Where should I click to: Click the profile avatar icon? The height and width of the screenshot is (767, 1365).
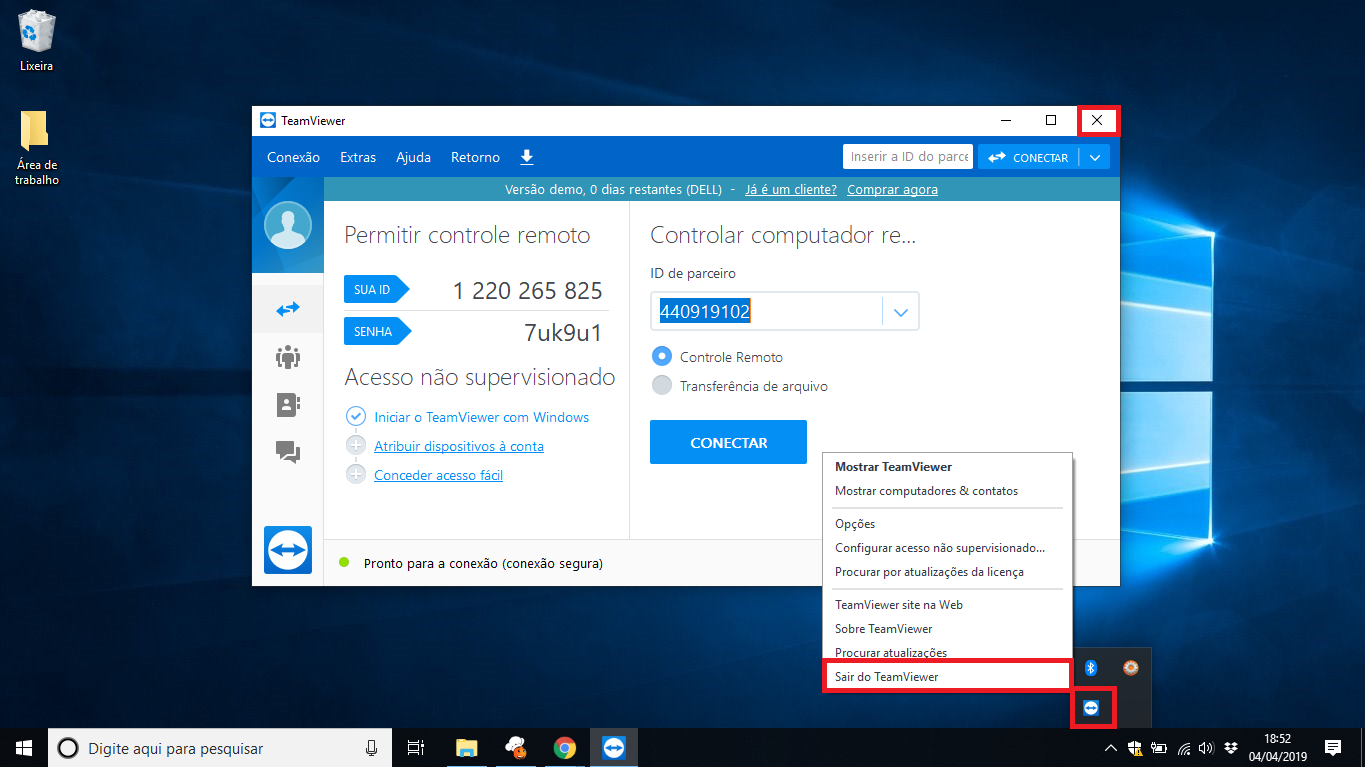pos(288,225)
